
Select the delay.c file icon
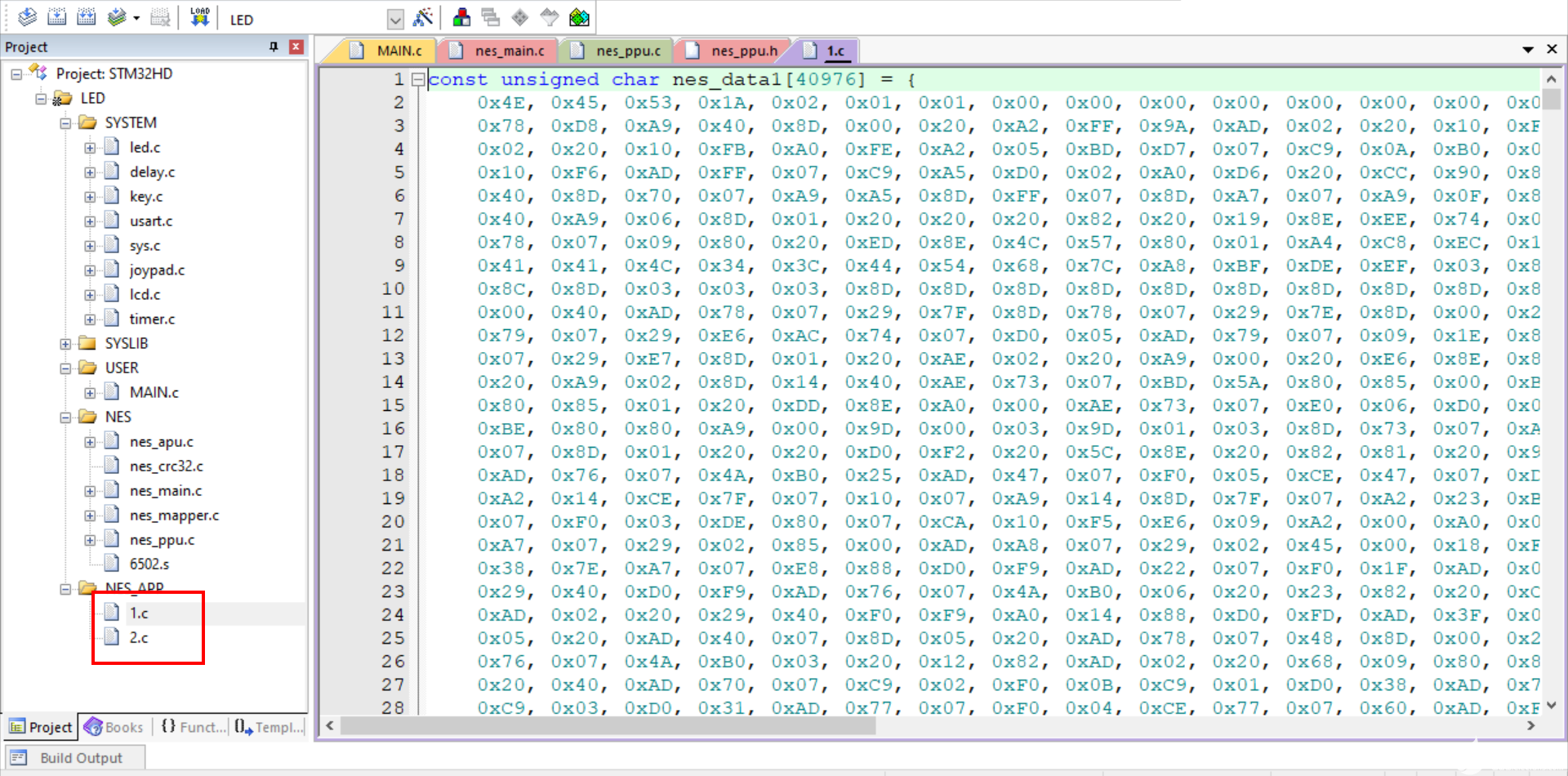point(112,172)
